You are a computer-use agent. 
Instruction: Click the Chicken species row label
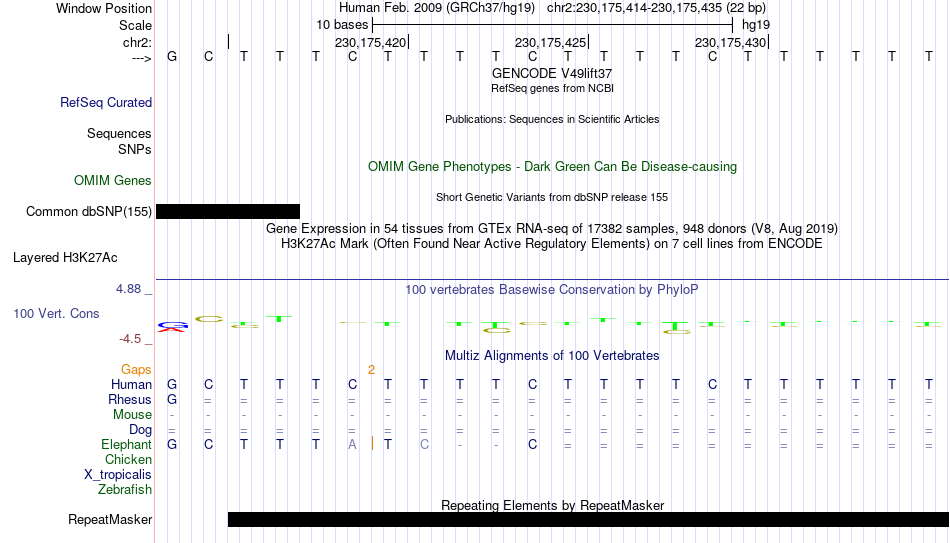click(x=128, y=459)
